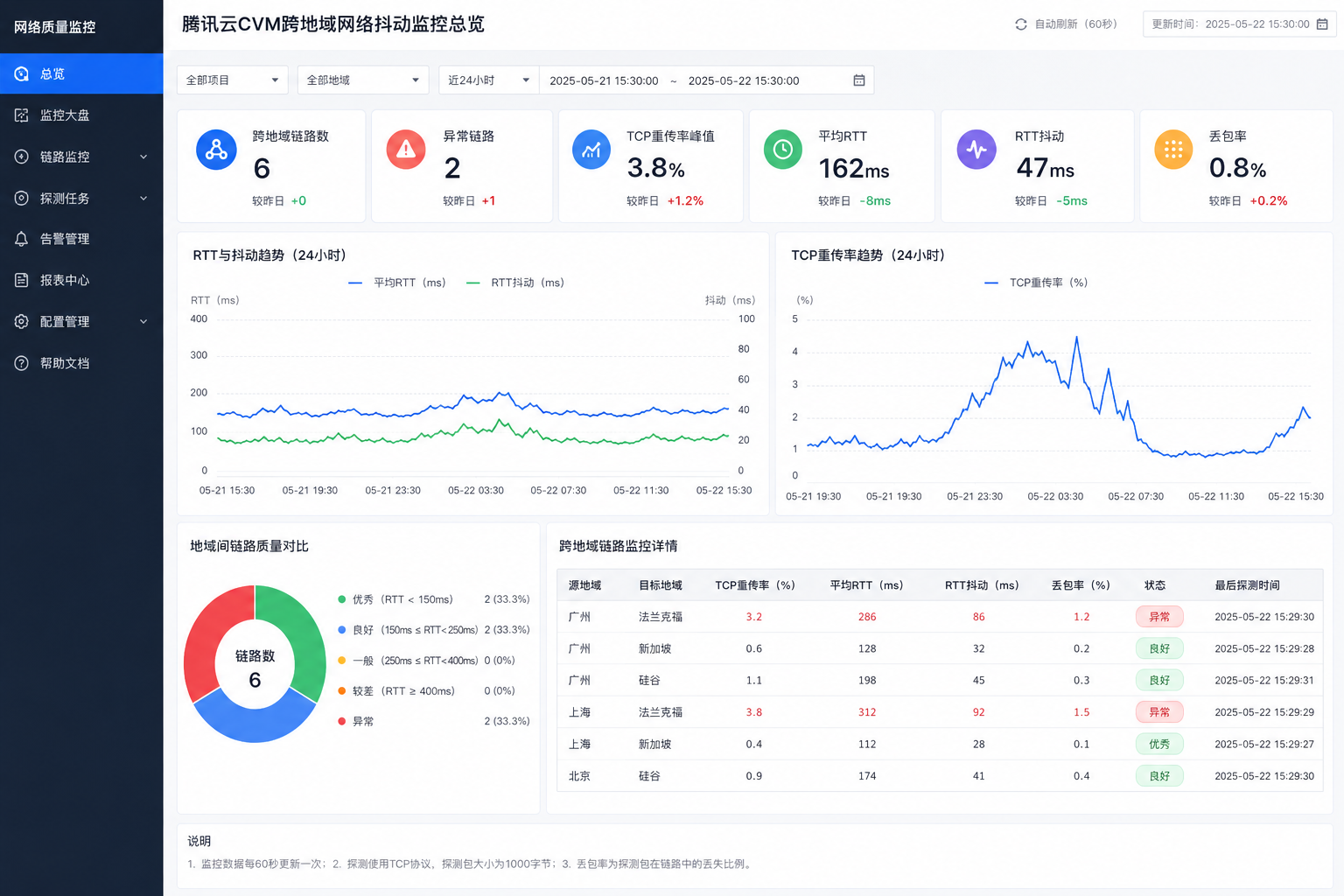Click 平均RTT value 312 in table
This screenshot has width=1344, height=896.
tap(867, 712)
